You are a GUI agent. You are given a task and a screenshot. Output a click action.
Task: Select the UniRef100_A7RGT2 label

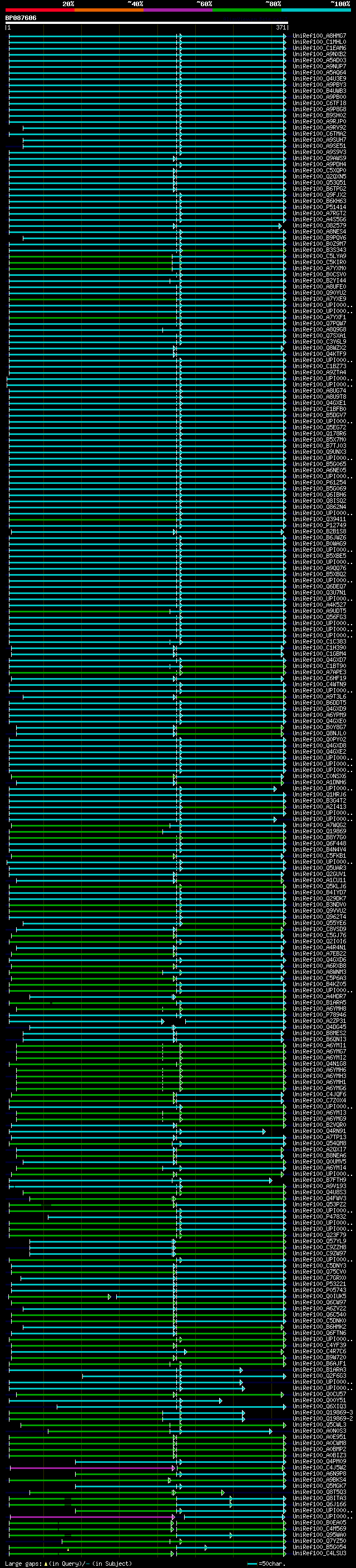coord(319,213)
